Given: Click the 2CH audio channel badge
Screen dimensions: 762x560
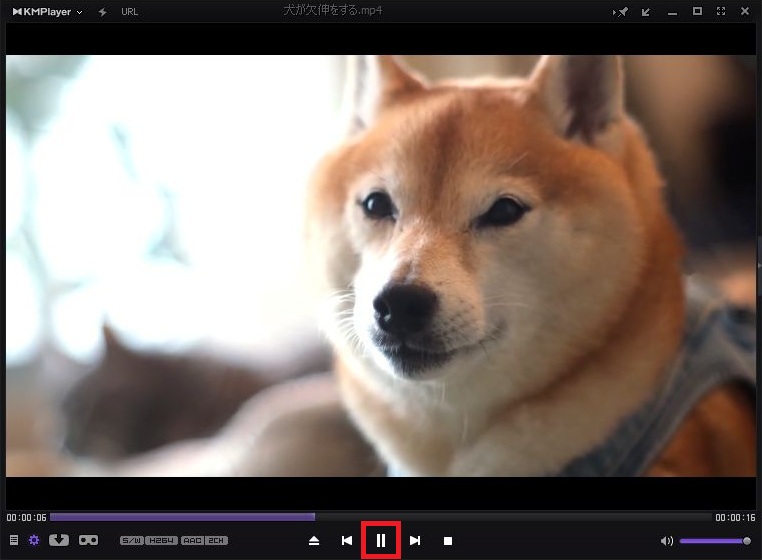Looking at the screenshot, I should pos(217,540).
